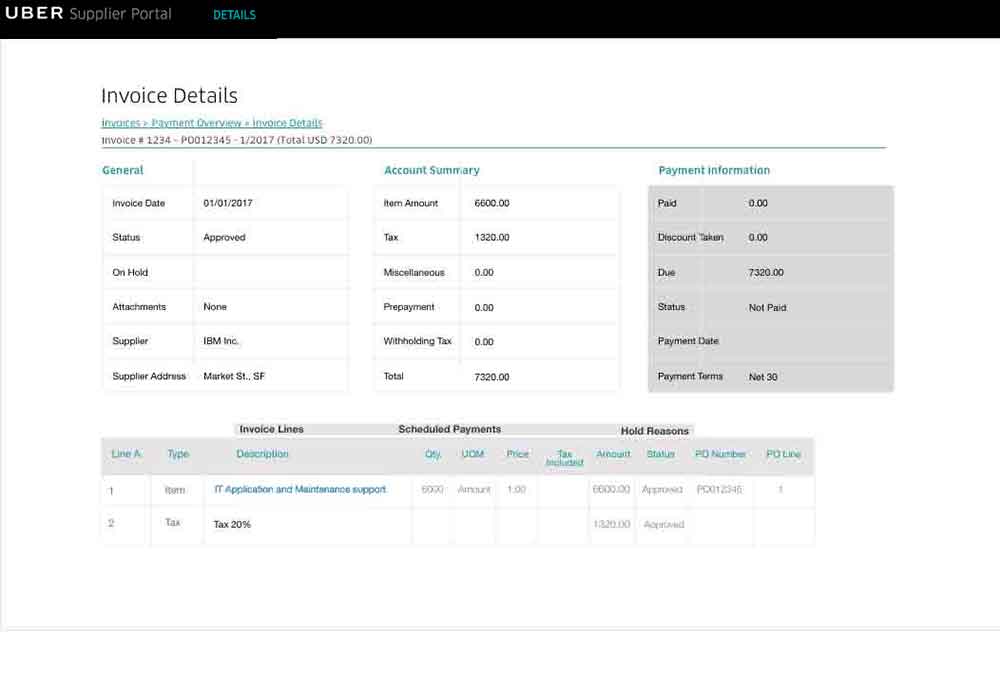Sort by Price column header

pos(517,454)
